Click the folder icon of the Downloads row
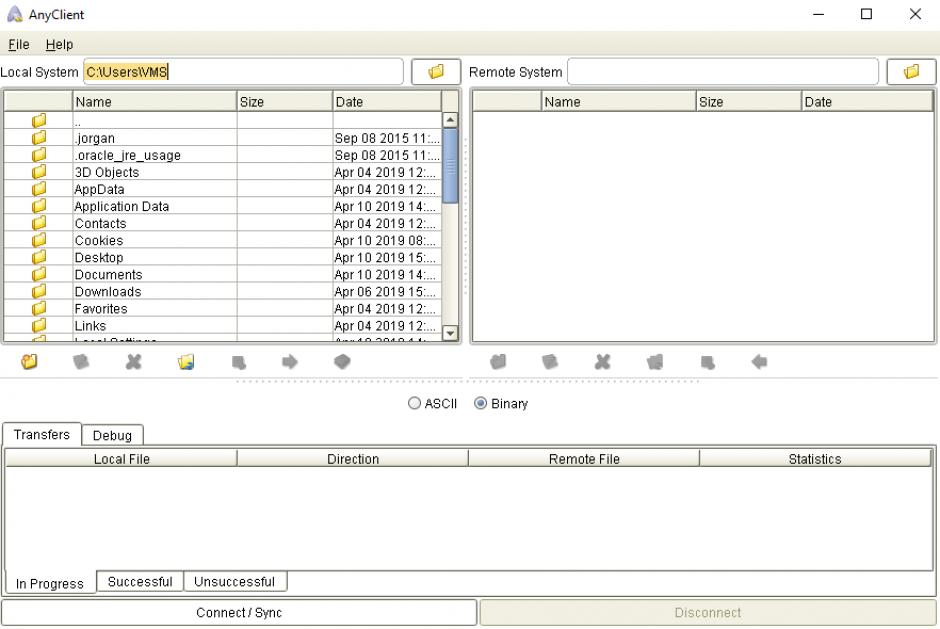The image size is (940, 629). [x=39, y=291]
